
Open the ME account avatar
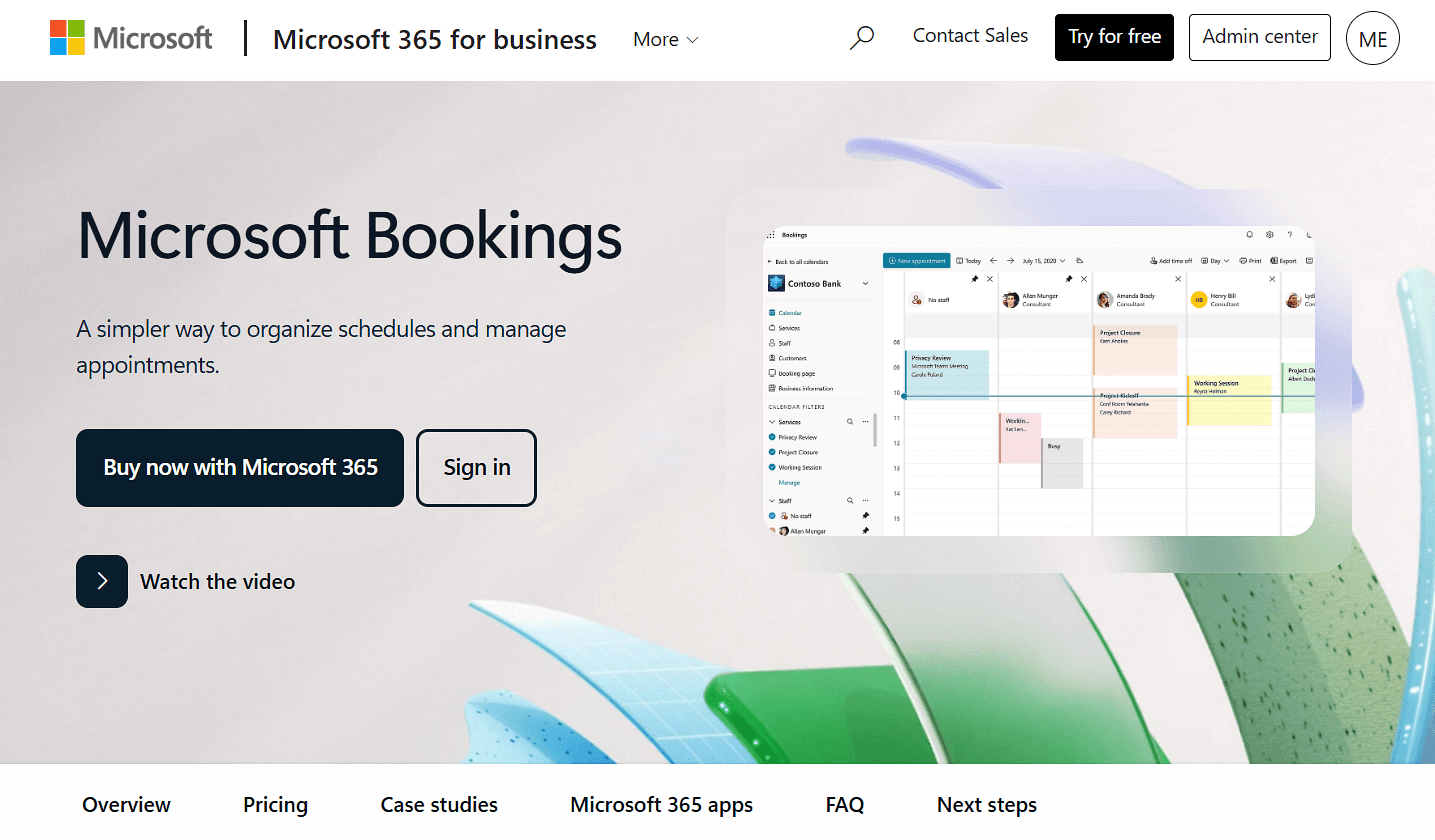pyautogui.click(x=1372, y=39)
